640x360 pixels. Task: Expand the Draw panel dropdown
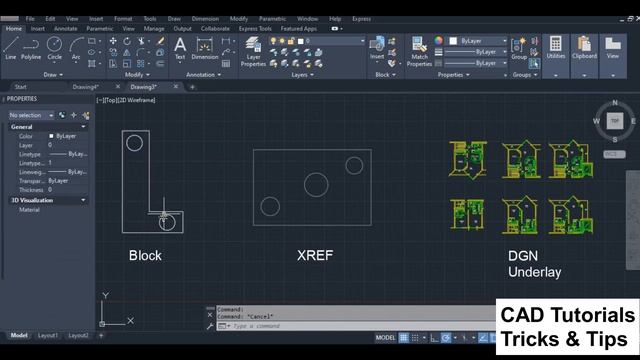click(53, 75)
